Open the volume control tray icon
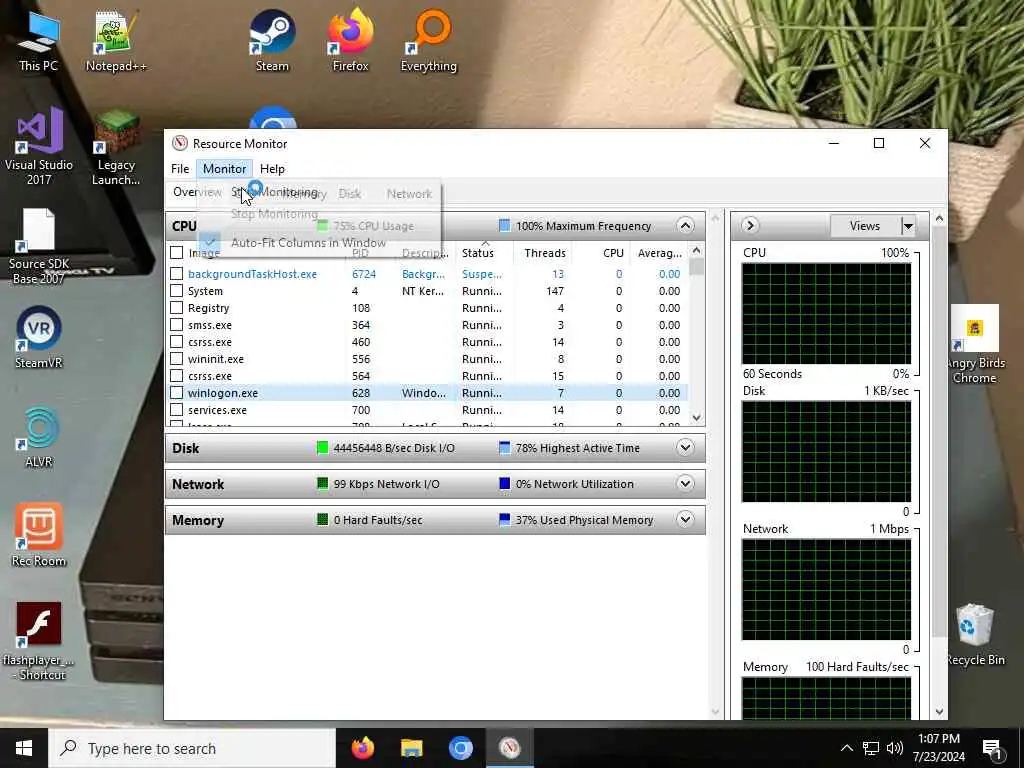The image size is (1024, 768). point(895,748)
